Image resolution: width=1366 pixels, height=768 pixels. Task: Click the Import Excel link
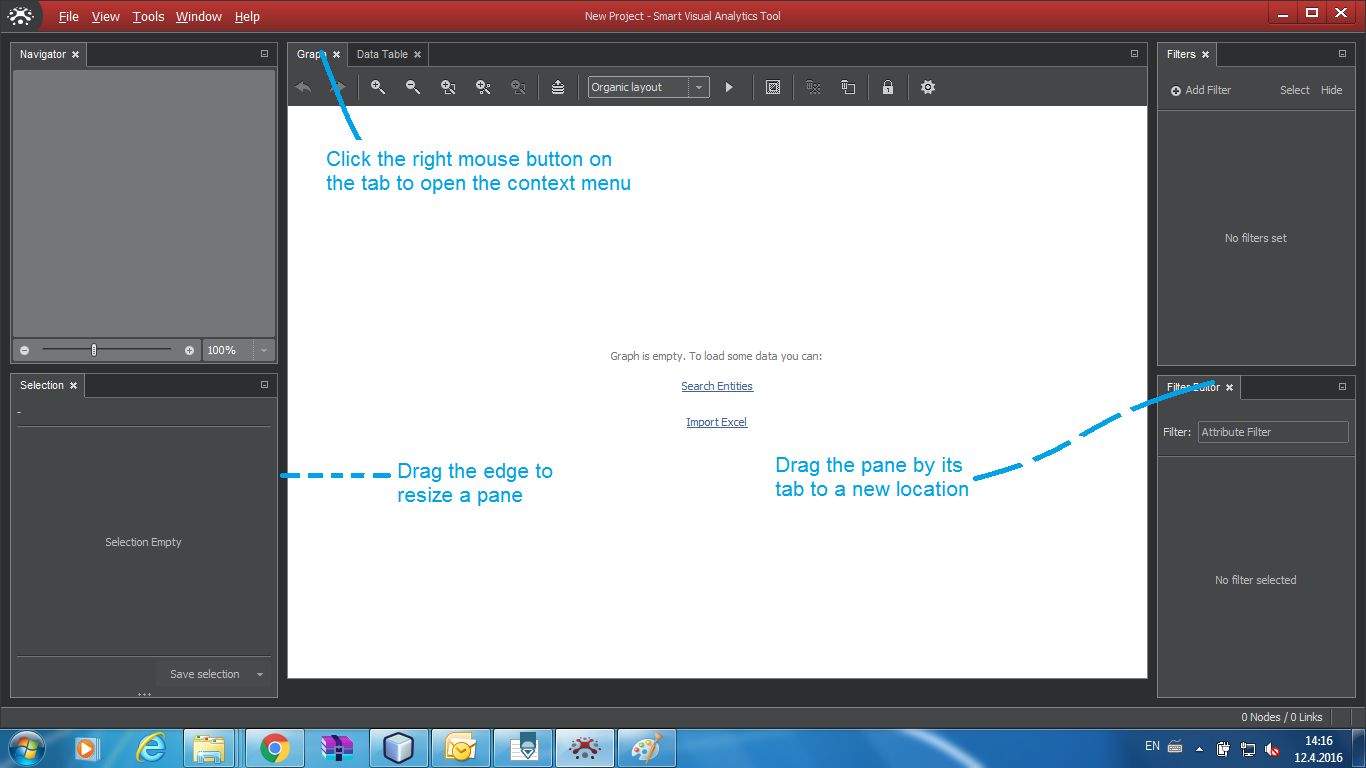click(x=716, y=422)
